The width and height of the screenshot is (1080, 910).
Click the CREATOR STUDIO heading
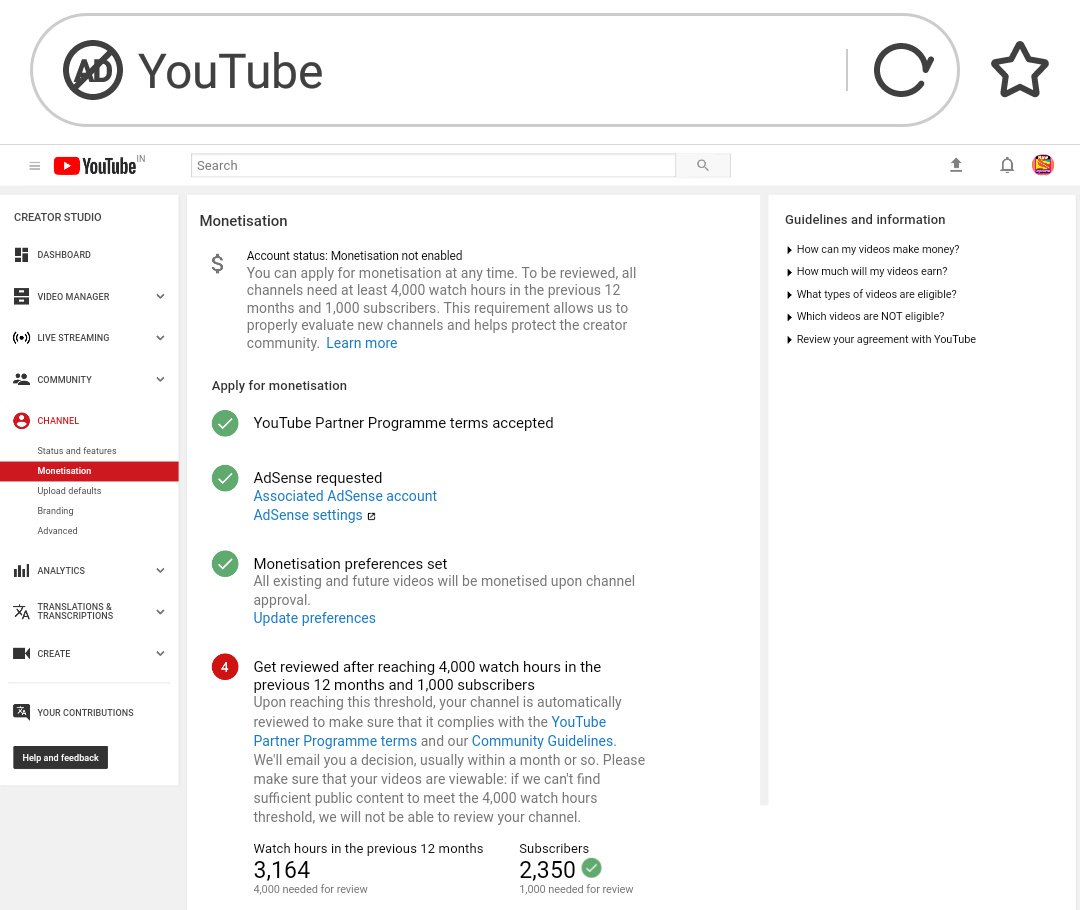[x=58, y=217]
